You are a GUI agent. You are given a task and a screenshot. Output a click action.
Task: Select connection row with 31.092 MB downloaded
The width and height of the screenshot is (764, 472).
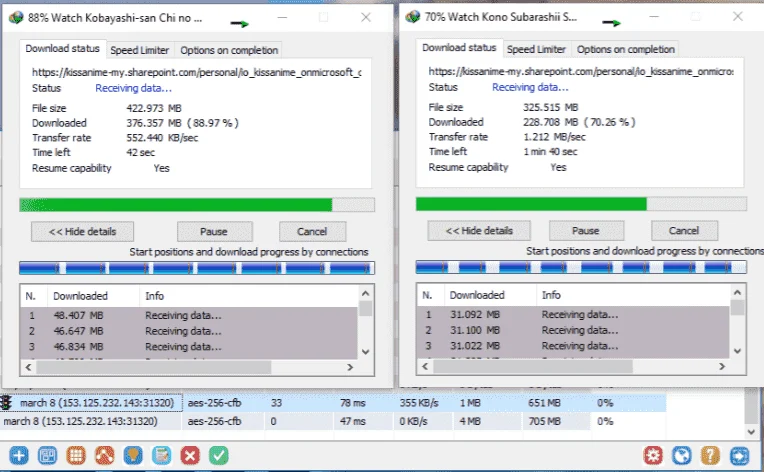click(x=573, y=314)
